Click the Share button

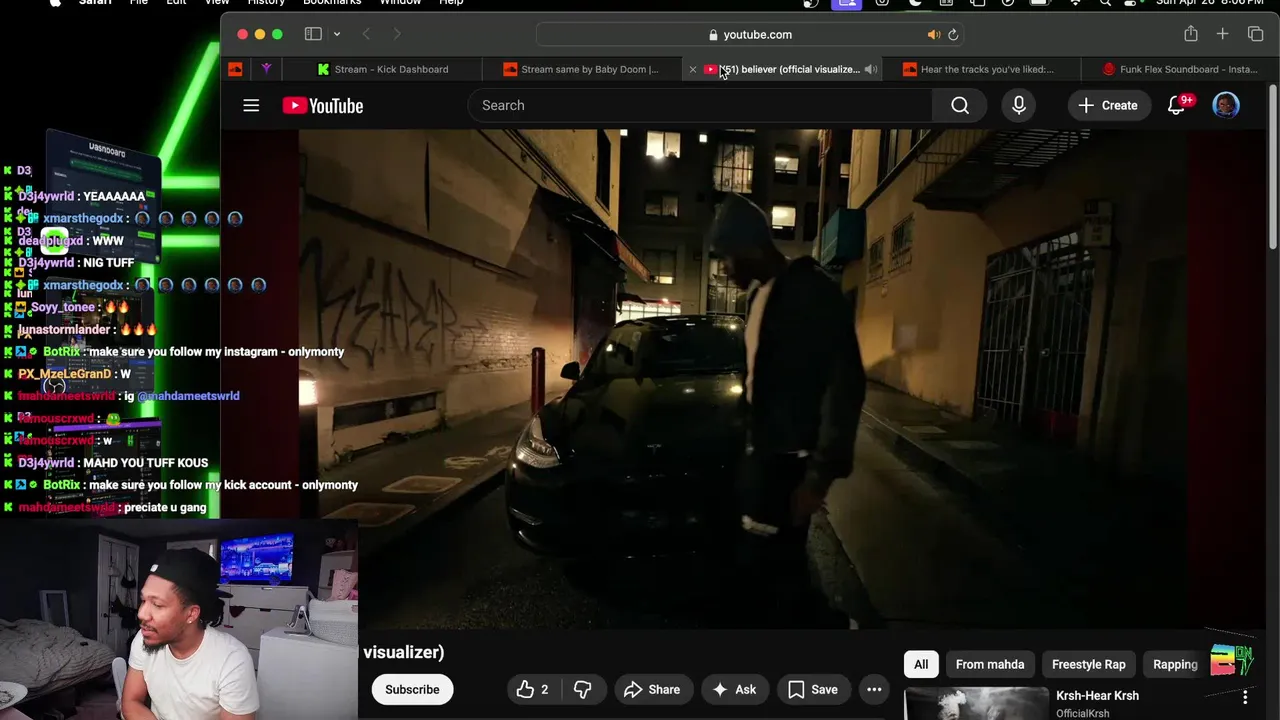click(652, 689)
